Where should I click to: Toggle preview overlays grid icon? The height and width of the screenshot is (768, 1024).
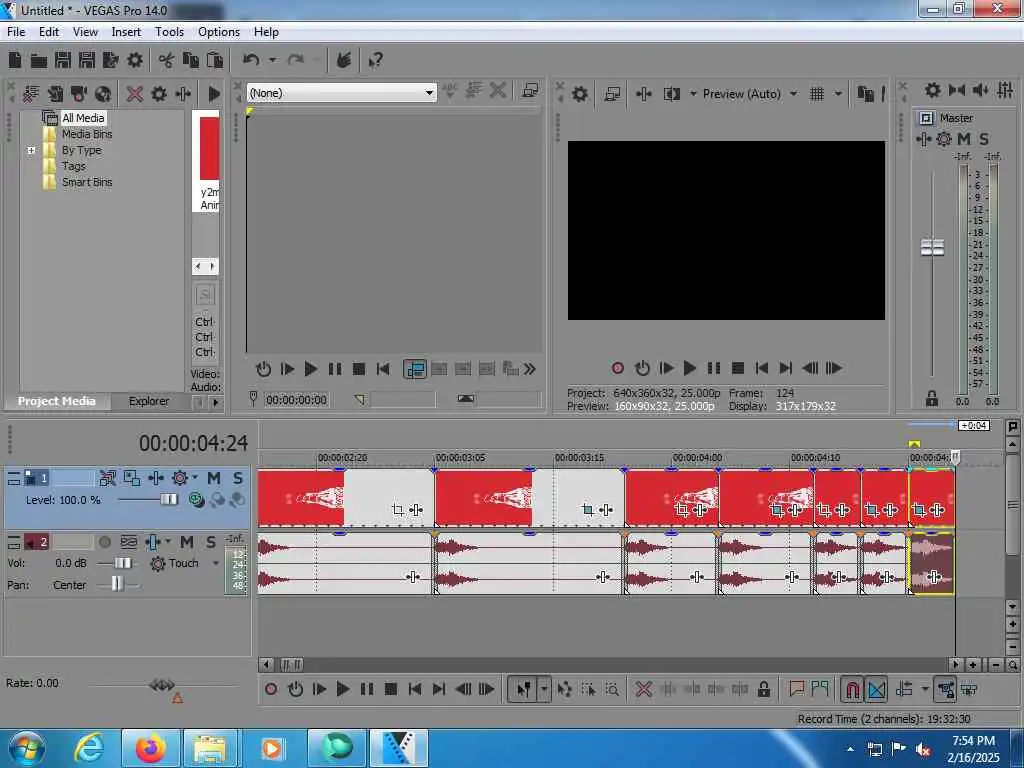(x=816, y=94)
